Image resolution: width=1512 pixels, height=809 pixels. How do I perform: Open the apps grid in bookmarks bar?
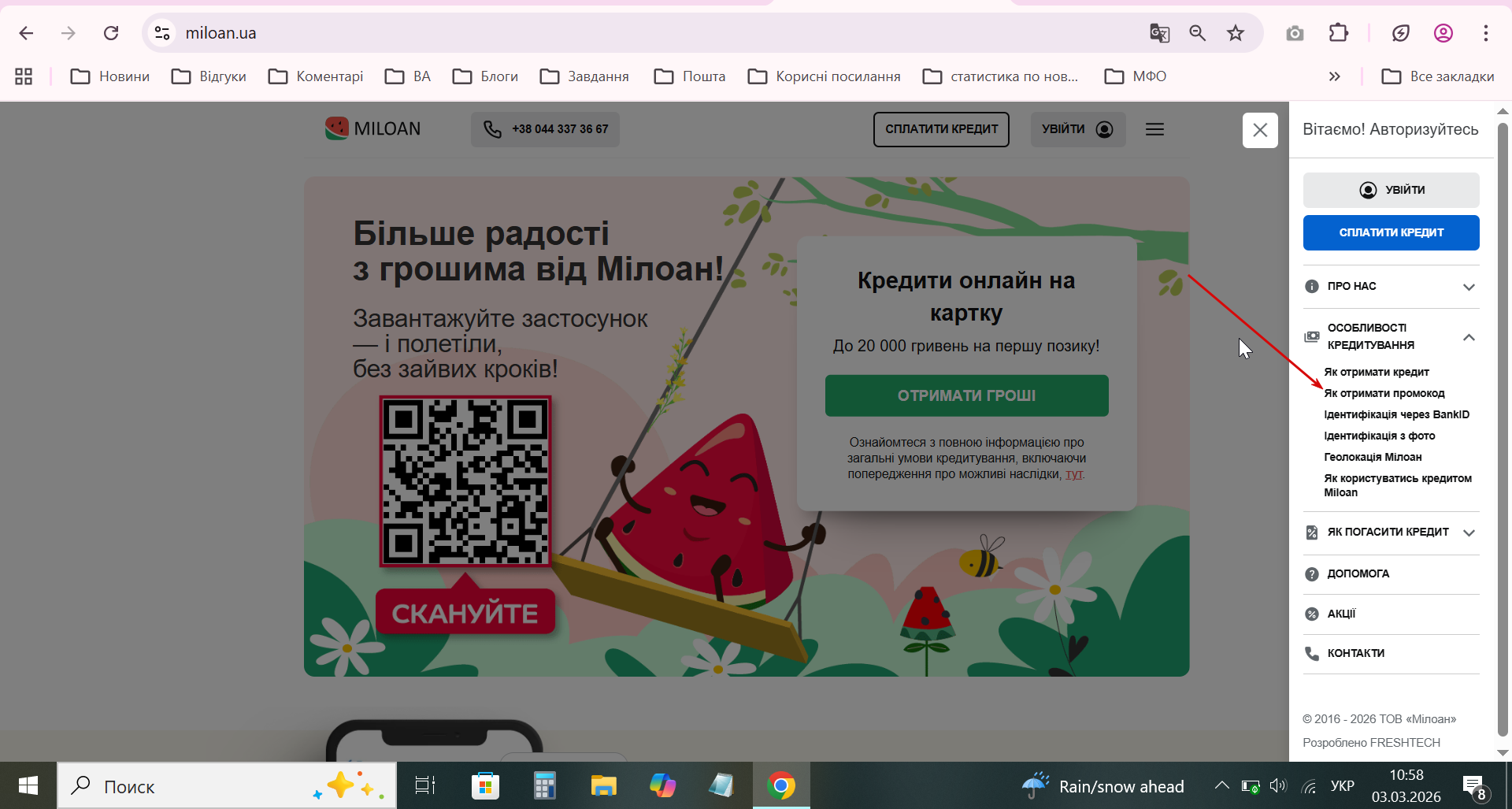(x=24, y=76)
